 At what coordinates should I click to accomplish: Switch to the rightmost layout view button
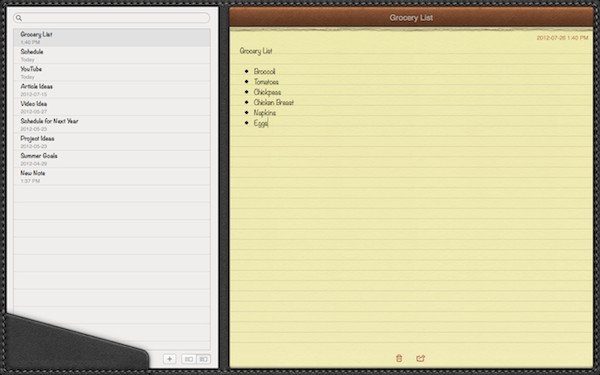[x=203, y=359]
